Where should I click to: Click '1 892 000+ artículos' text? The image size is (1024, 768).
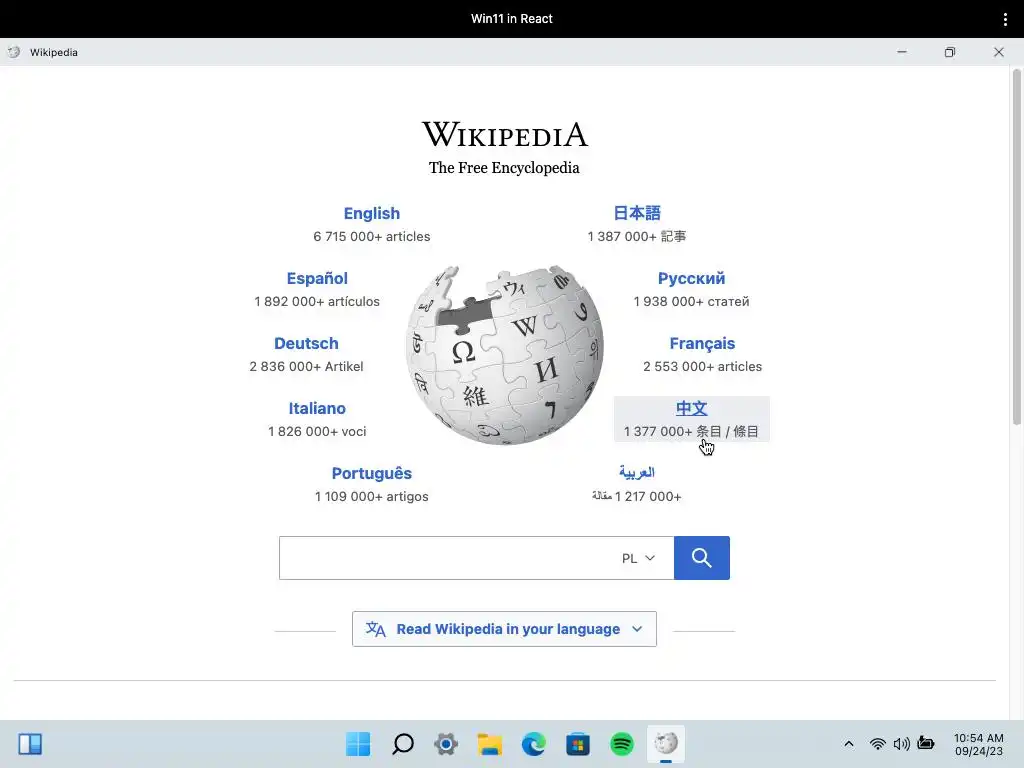[317, 301]
